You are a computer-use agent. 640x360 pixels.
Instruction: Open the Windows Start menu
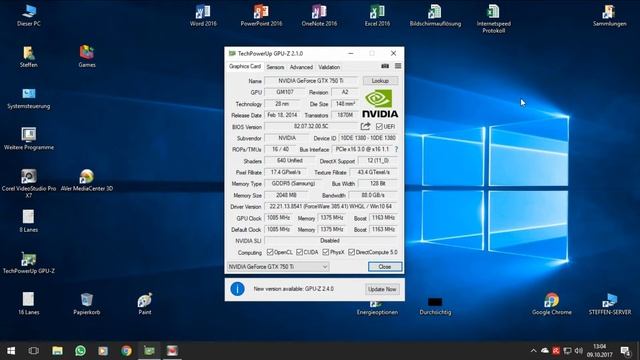[x=11, y=351]
